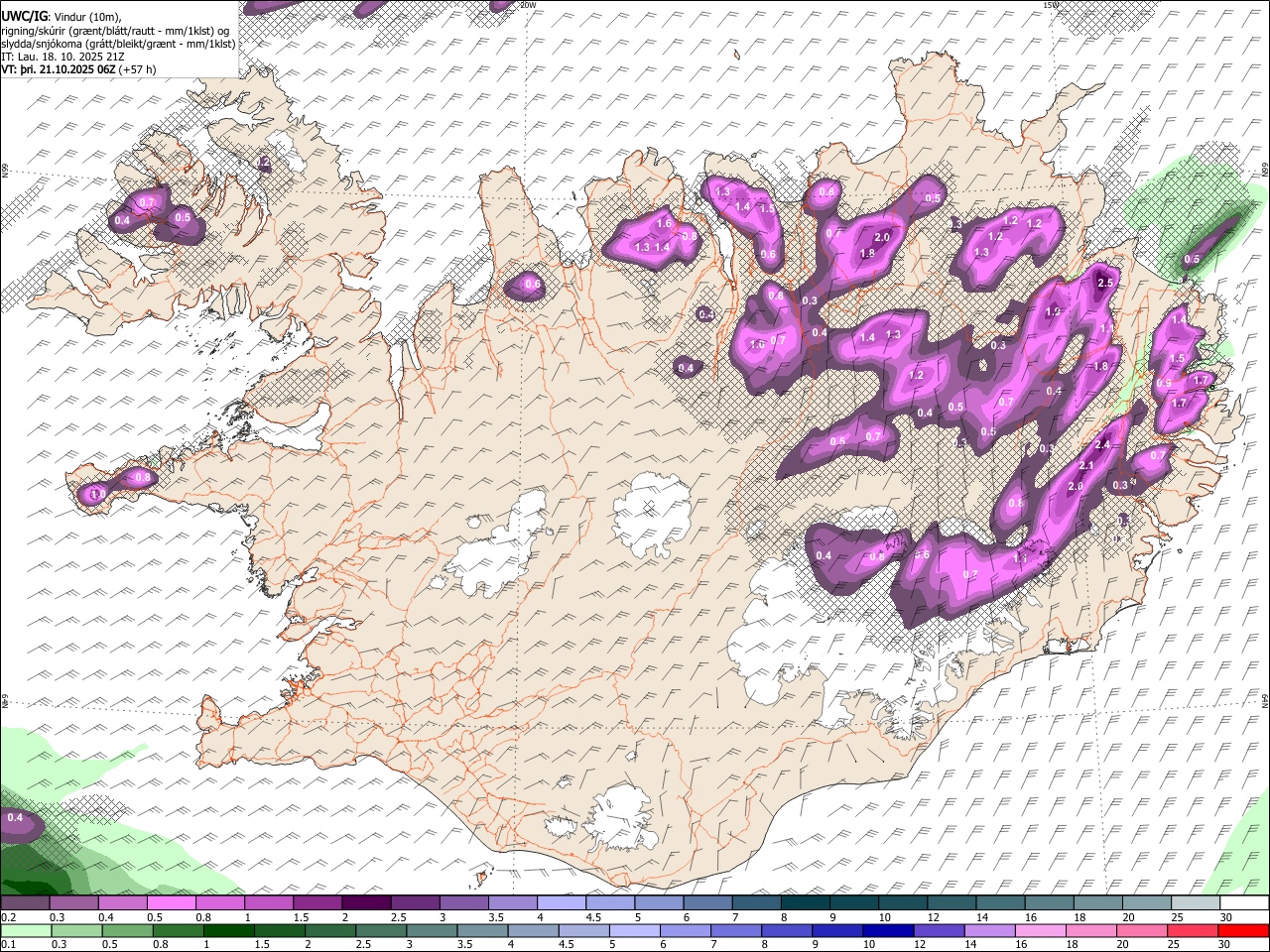Screen dimensions: 1270x952
Task: Click the '1.0' value at the tip of the western peninsula
Action: (97, 494)
